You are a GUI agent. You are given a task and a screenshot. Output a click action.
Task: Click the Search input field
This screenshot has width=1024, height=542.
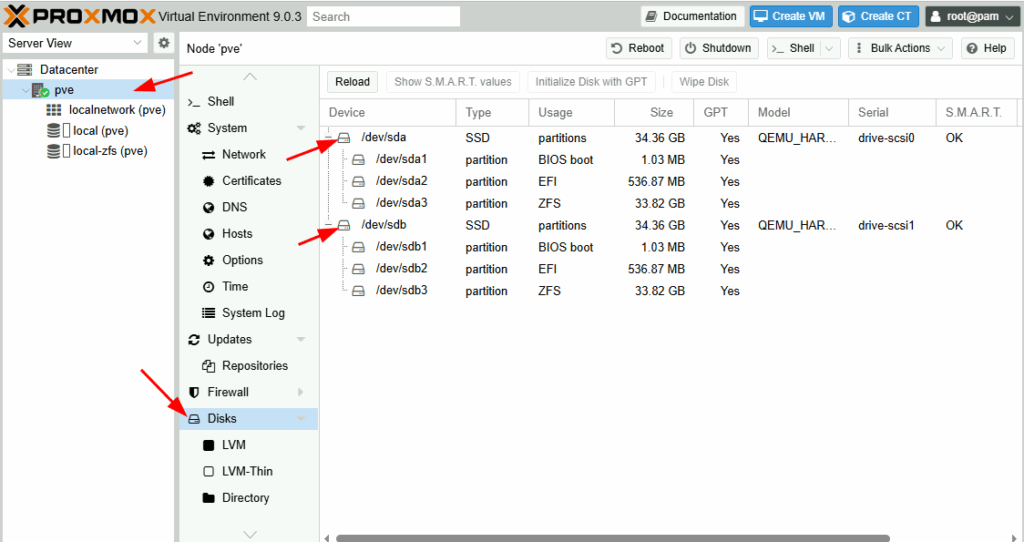click(x=383, y=17)
